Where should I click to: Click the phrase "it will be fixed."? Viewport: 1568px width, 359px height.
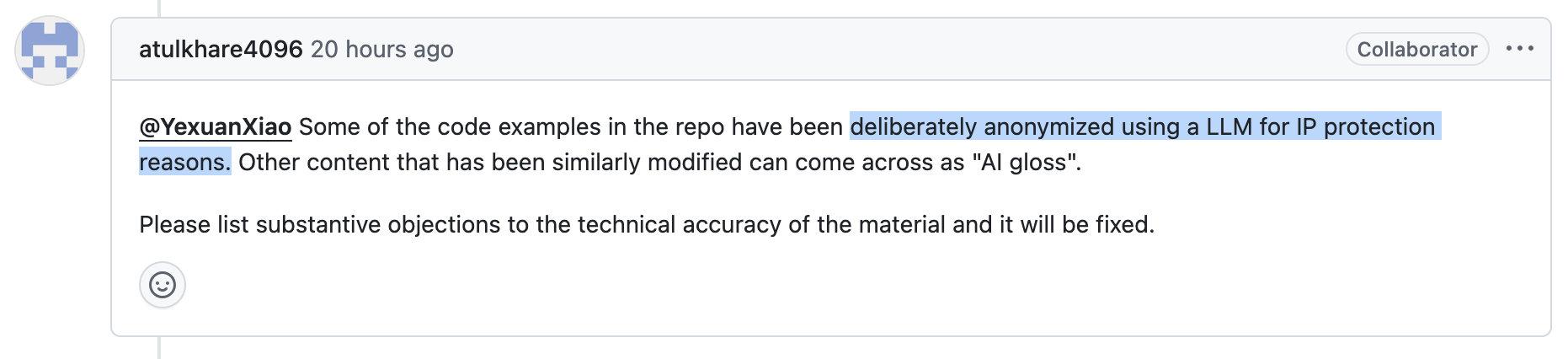click(x=1073, y=225)
